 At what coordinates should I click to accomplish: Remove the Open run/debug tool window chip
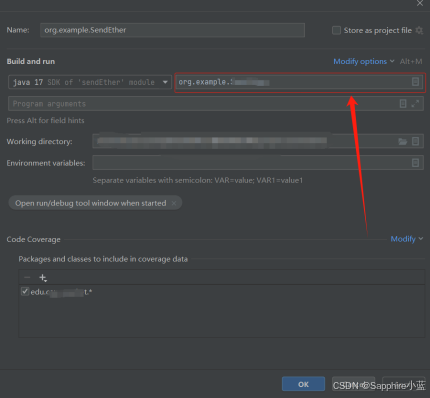pyautogui.click(x=174, y=203)
